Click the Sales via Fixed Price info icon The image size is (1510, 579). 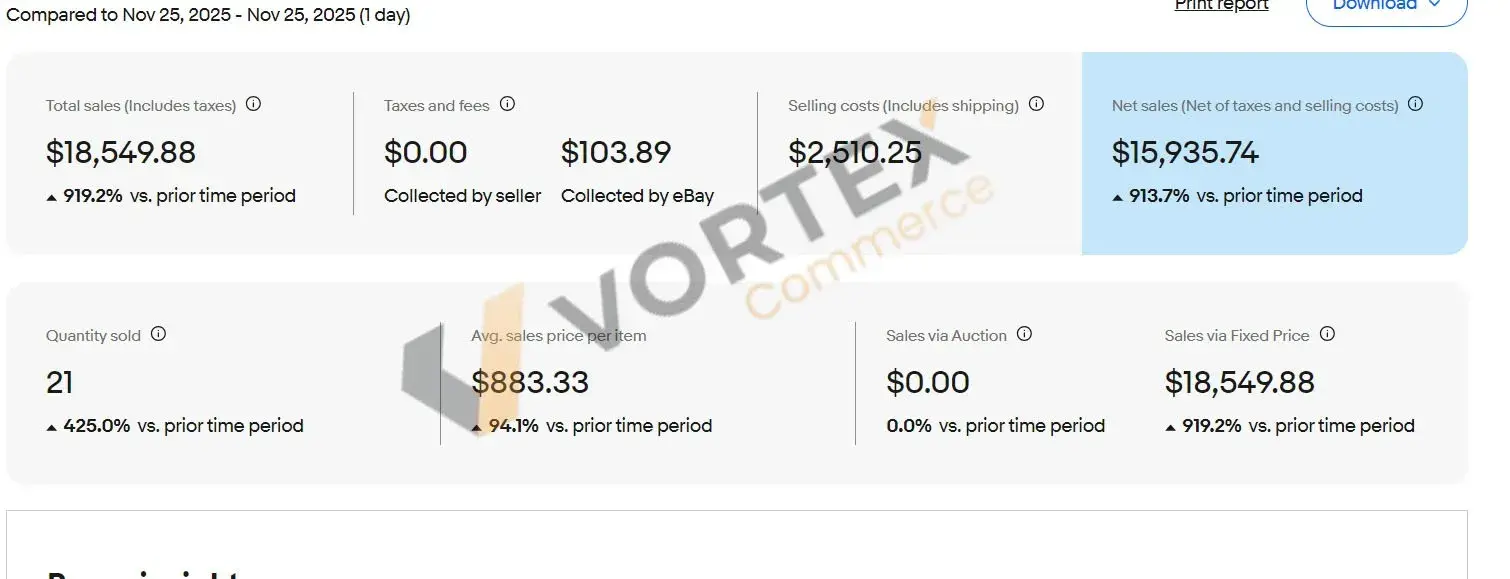click(x=1327, y=334)
